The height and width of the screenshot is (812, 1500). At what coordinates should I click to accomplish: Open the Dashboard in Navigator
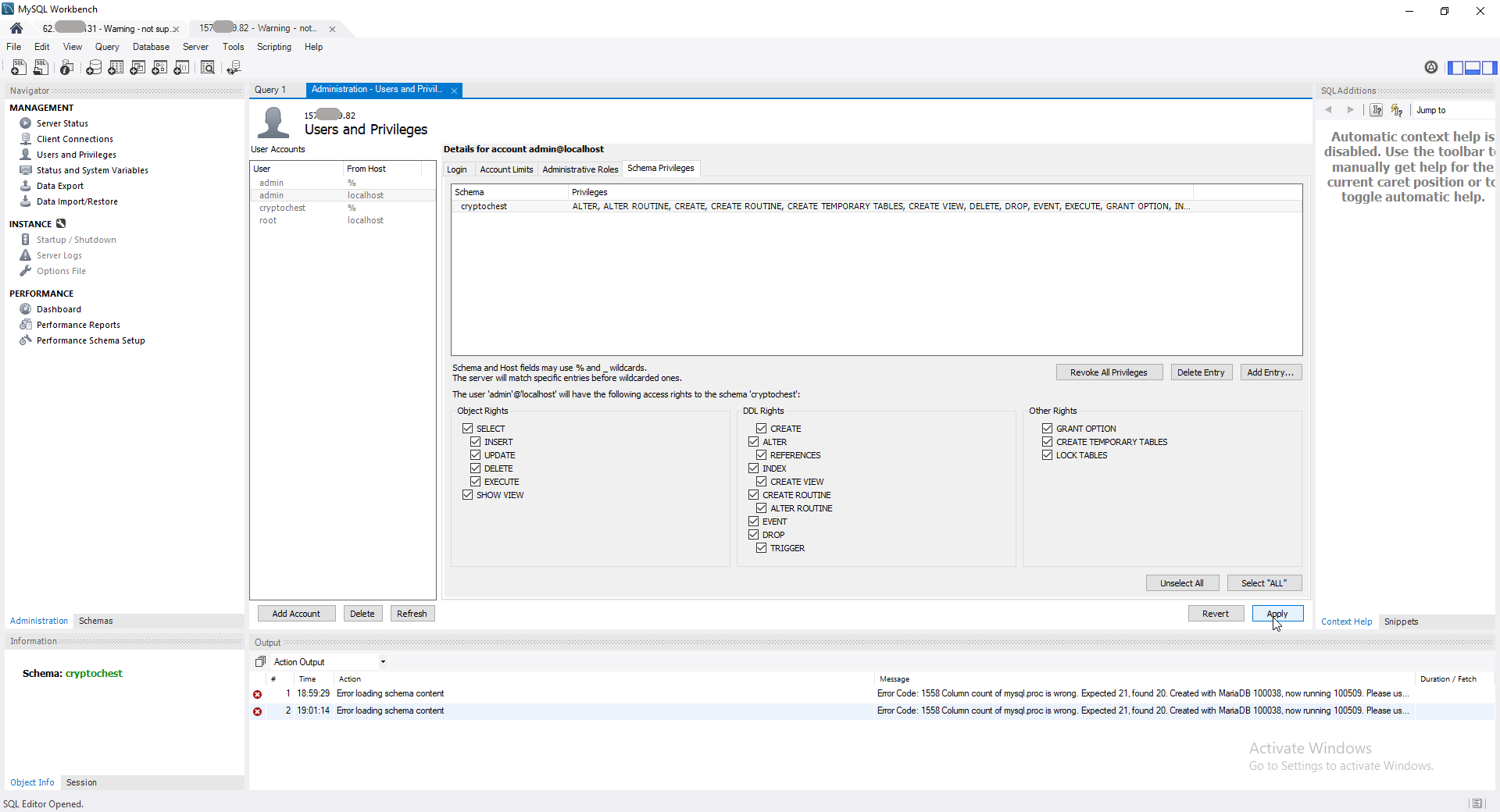click(59, 309)
